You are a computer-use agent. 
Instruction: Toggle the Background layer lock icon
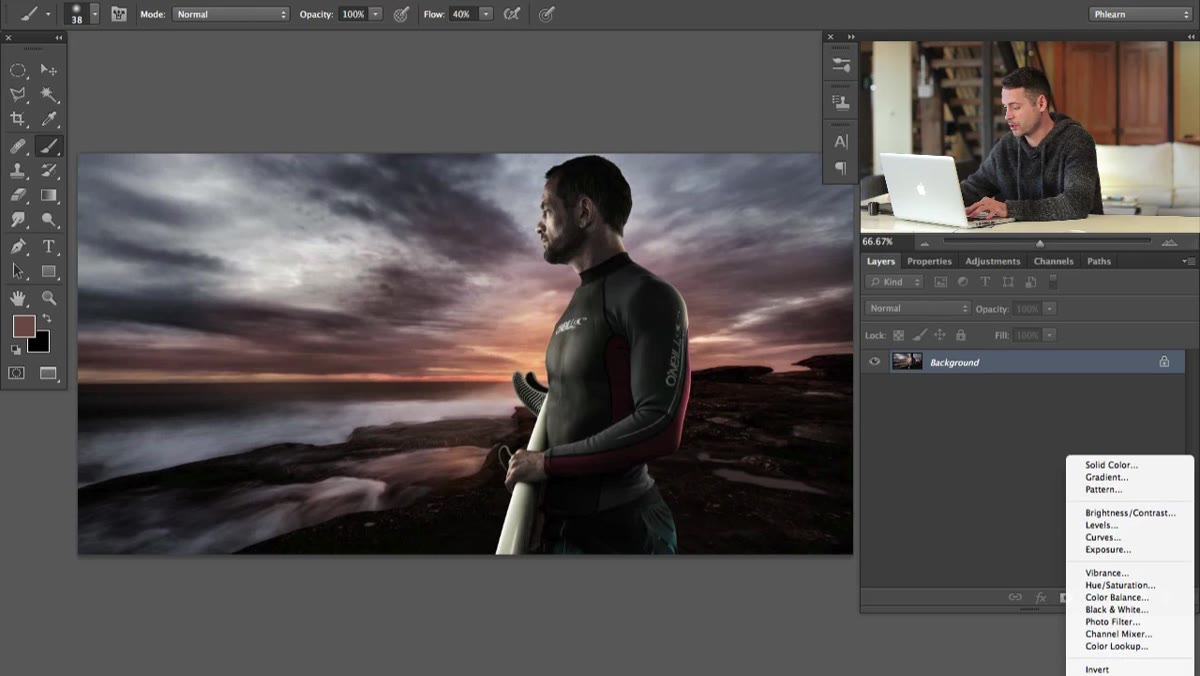click(x=1164, y=362)
